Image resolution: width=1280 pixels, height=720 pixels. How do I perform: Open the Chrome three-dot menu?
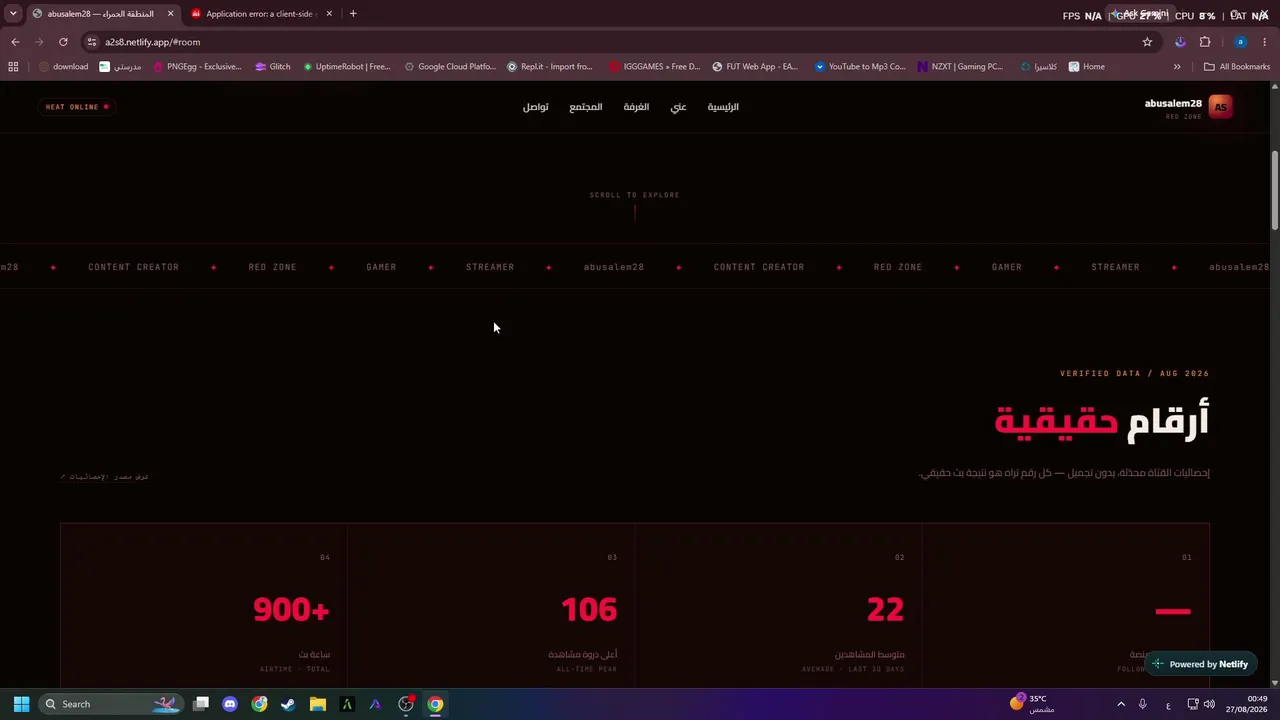(1265, 42)
